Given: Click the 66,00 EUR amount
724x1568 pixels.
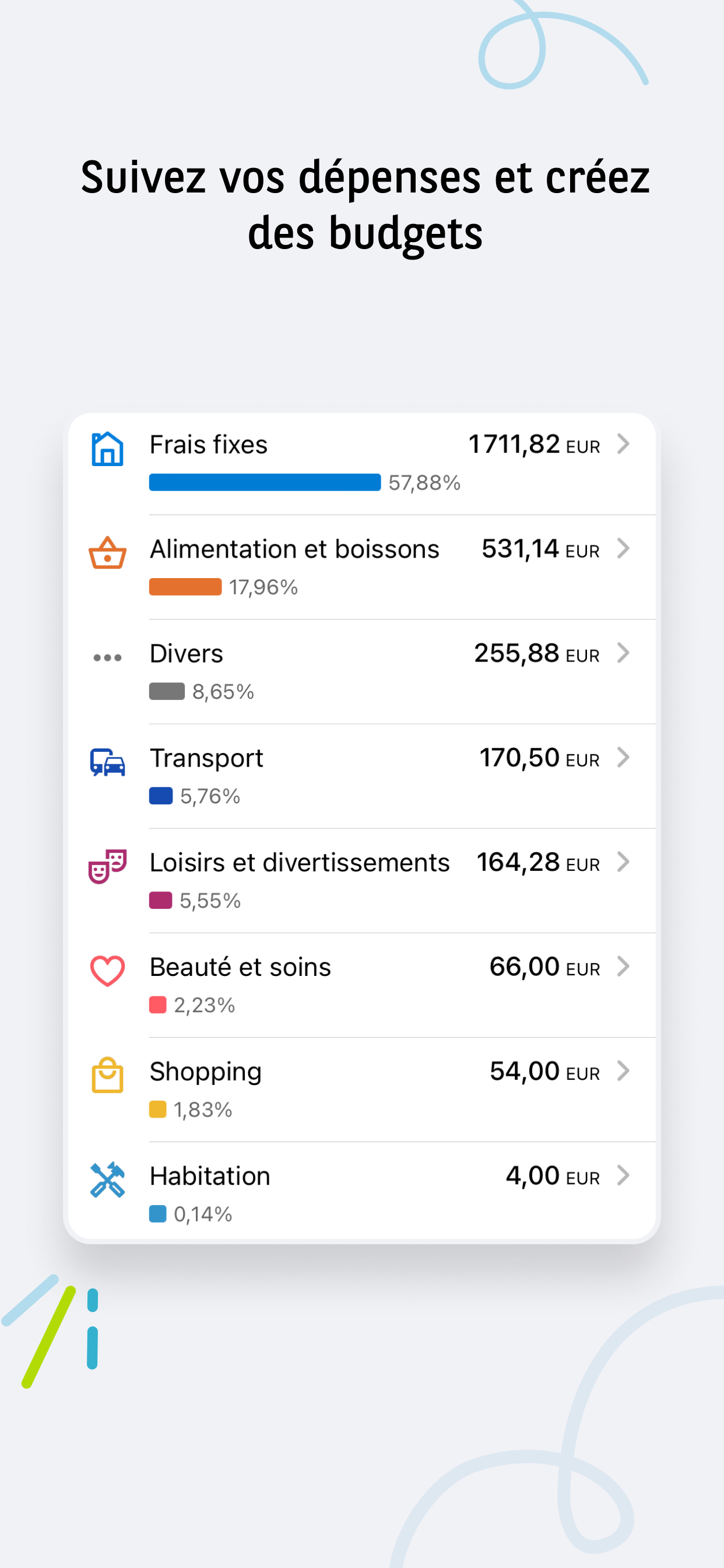Looking at the screenshot, I should 545,967.
